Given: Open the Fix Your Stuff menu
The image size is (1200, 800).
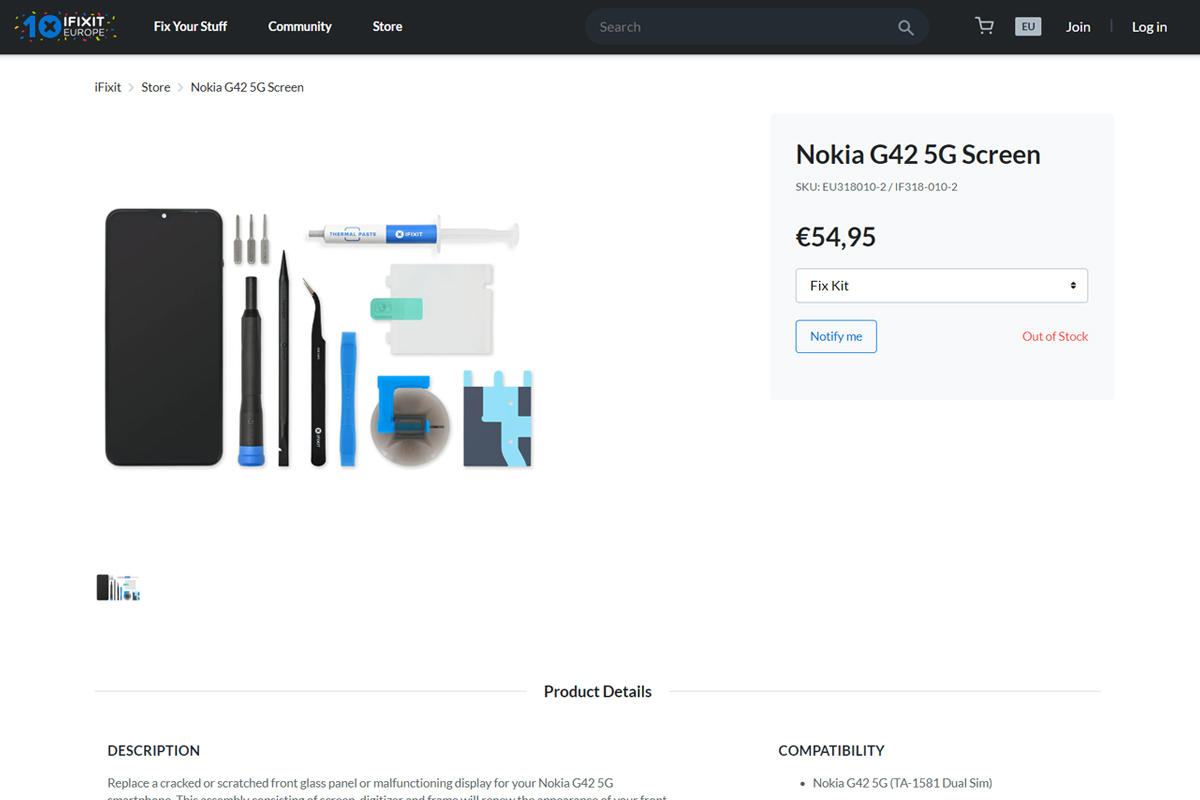Looking at the screenshot, I should coord(190,27).
